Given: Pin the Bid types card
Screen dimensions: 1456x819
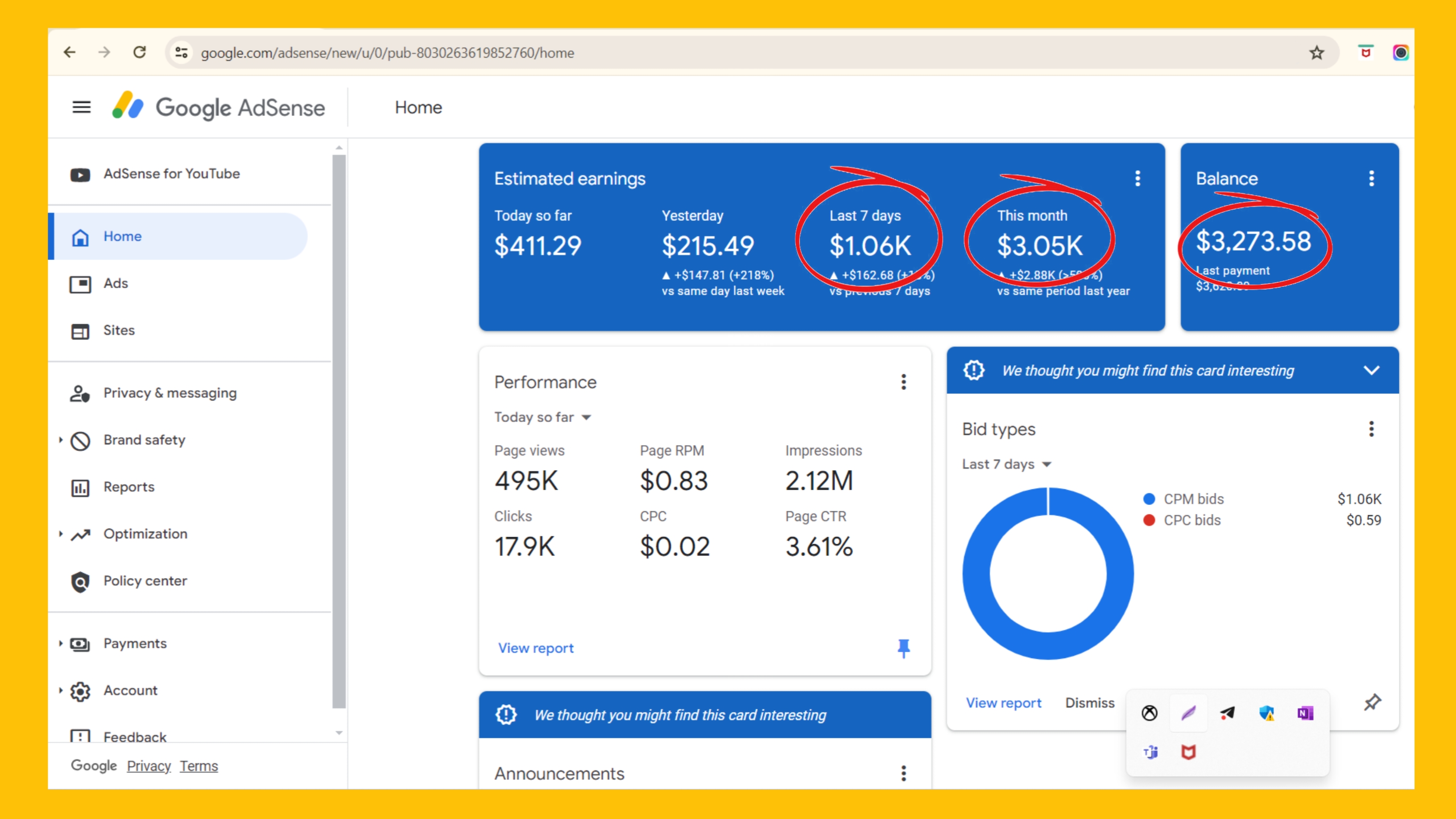Looking at the screenshot, I should [1372, 703].
